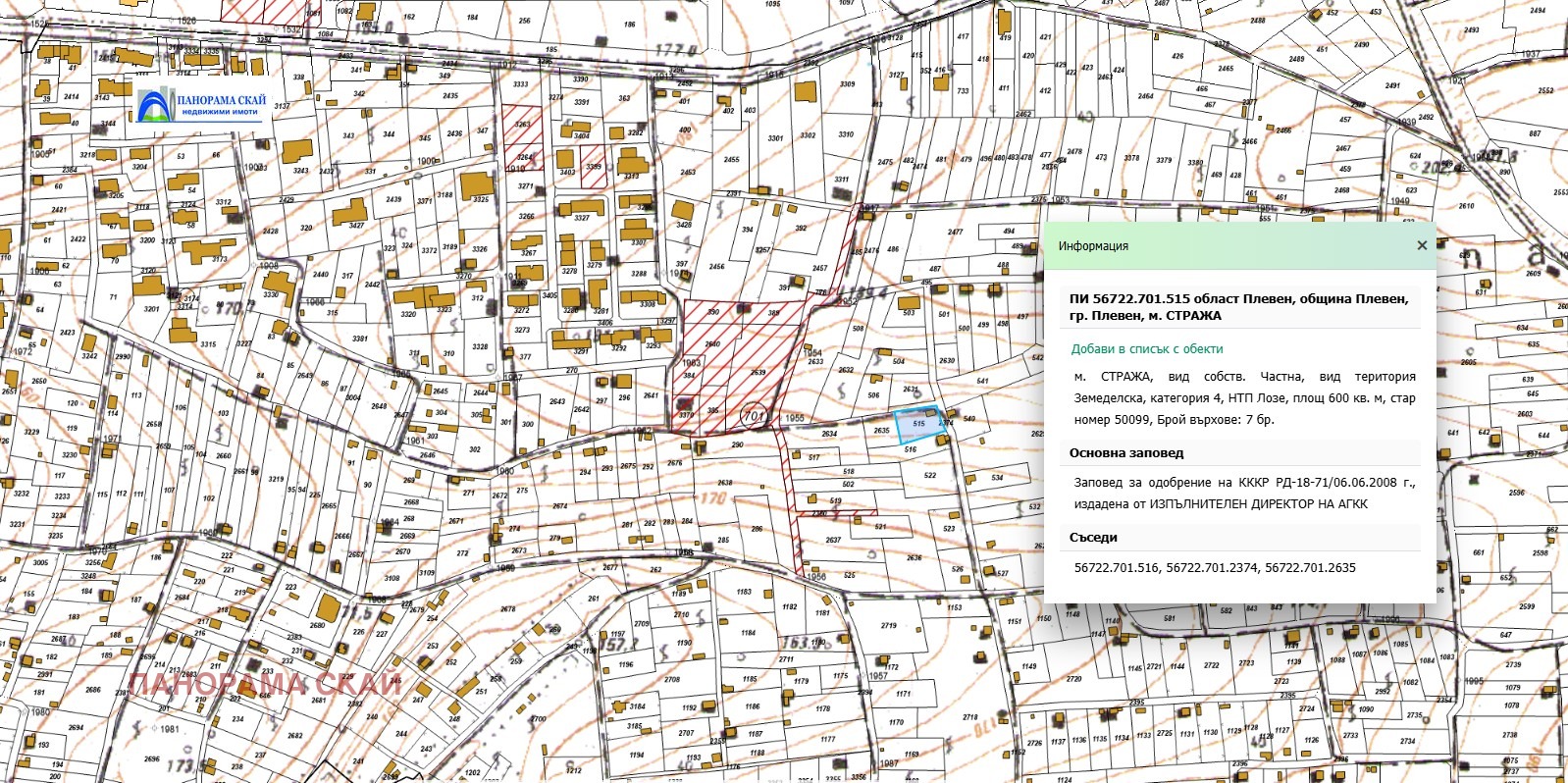Select hatched parcel 2639 on the map
The image size is (1568, 783).
tap(758, 373)
